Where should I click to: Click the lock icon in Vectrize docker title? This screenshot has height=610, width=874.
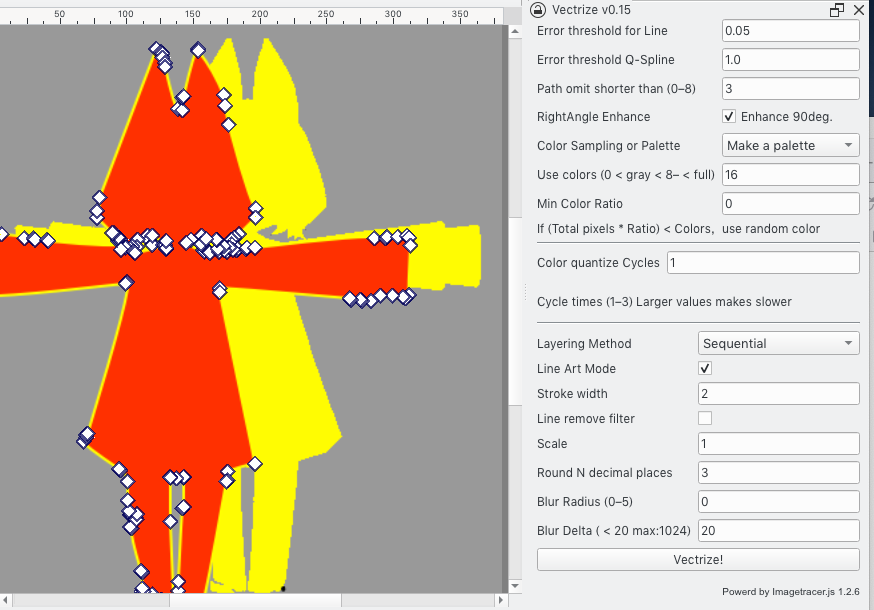pos(537,10)
